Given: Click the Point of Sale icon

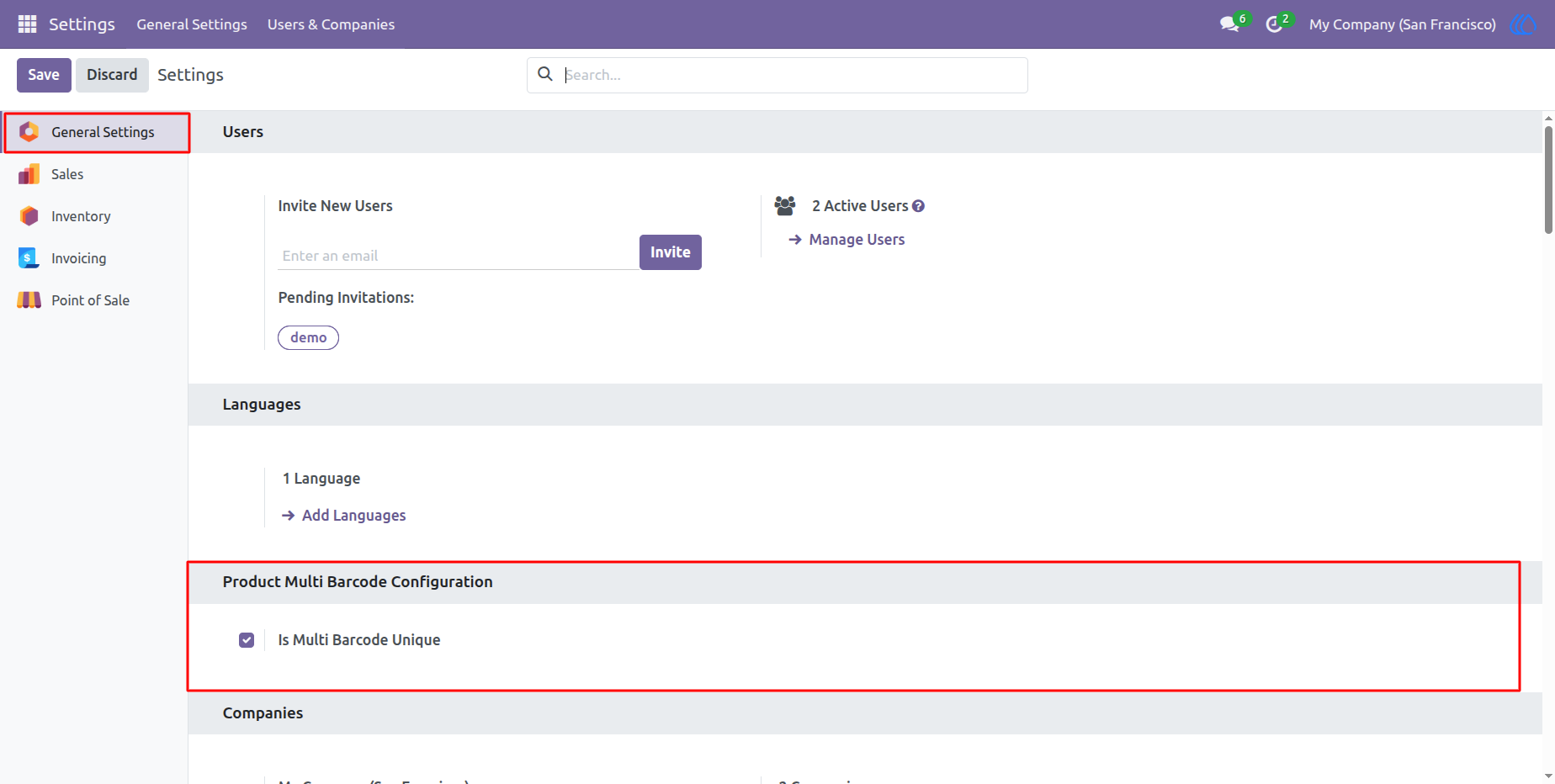Looking at the screenshot, I should (29, 300).
